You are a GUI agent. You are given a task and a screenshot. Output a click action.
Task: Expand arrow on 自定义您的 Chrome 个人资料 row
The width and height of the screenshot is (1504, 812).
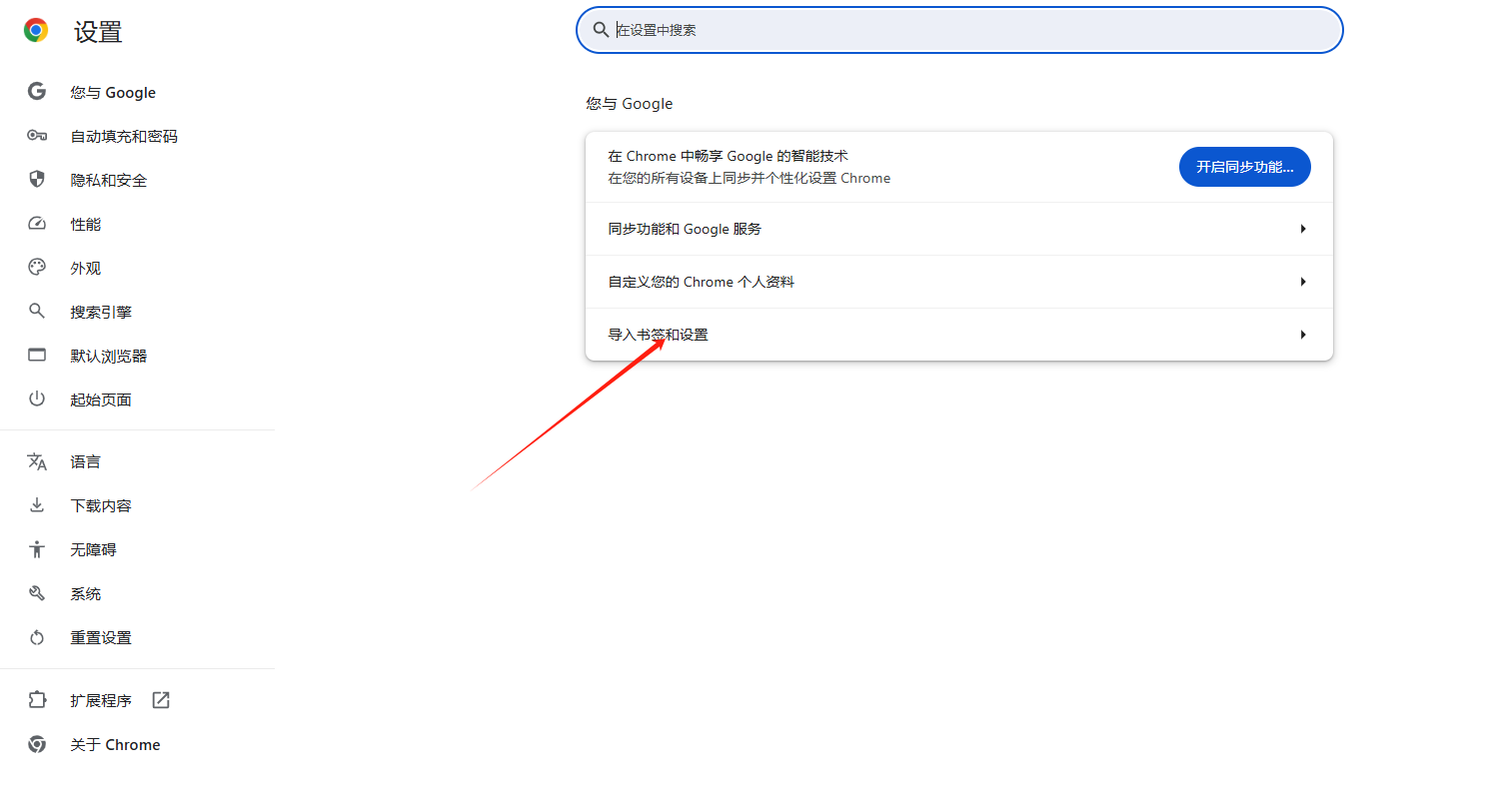pyautogui.click(x=1303, y=282)
